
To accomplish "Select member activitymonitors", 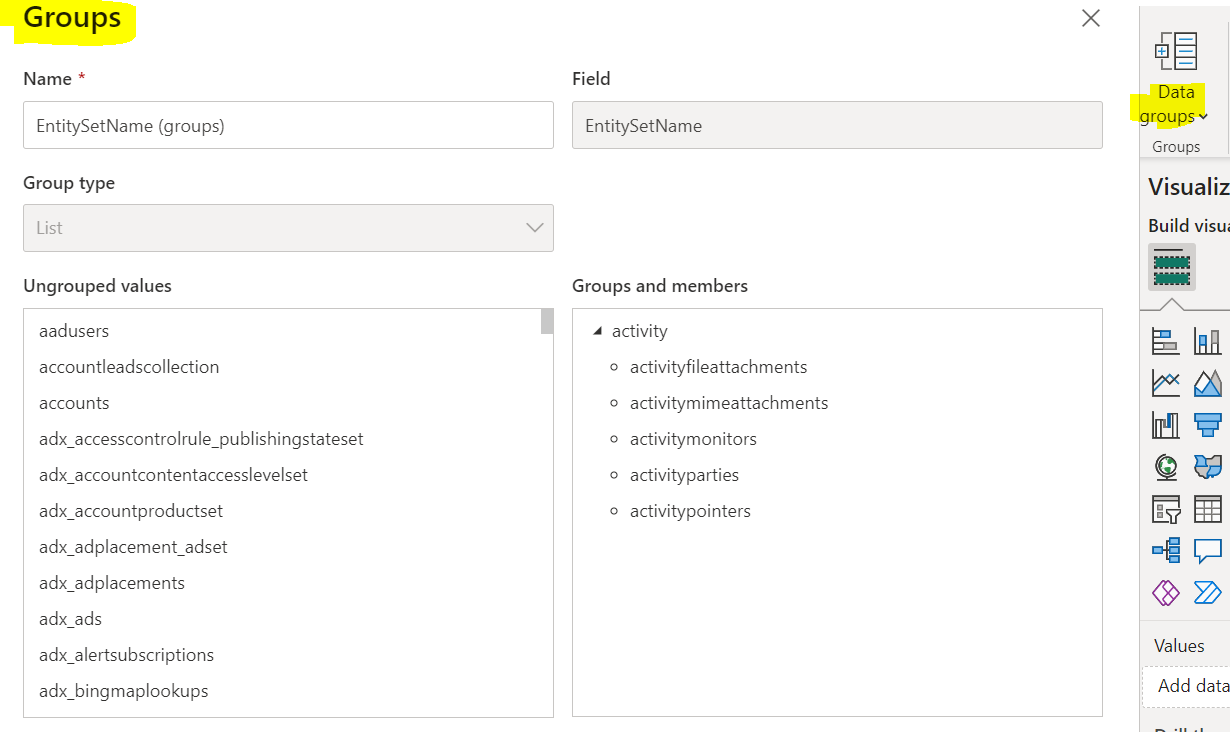I will 693,439.
